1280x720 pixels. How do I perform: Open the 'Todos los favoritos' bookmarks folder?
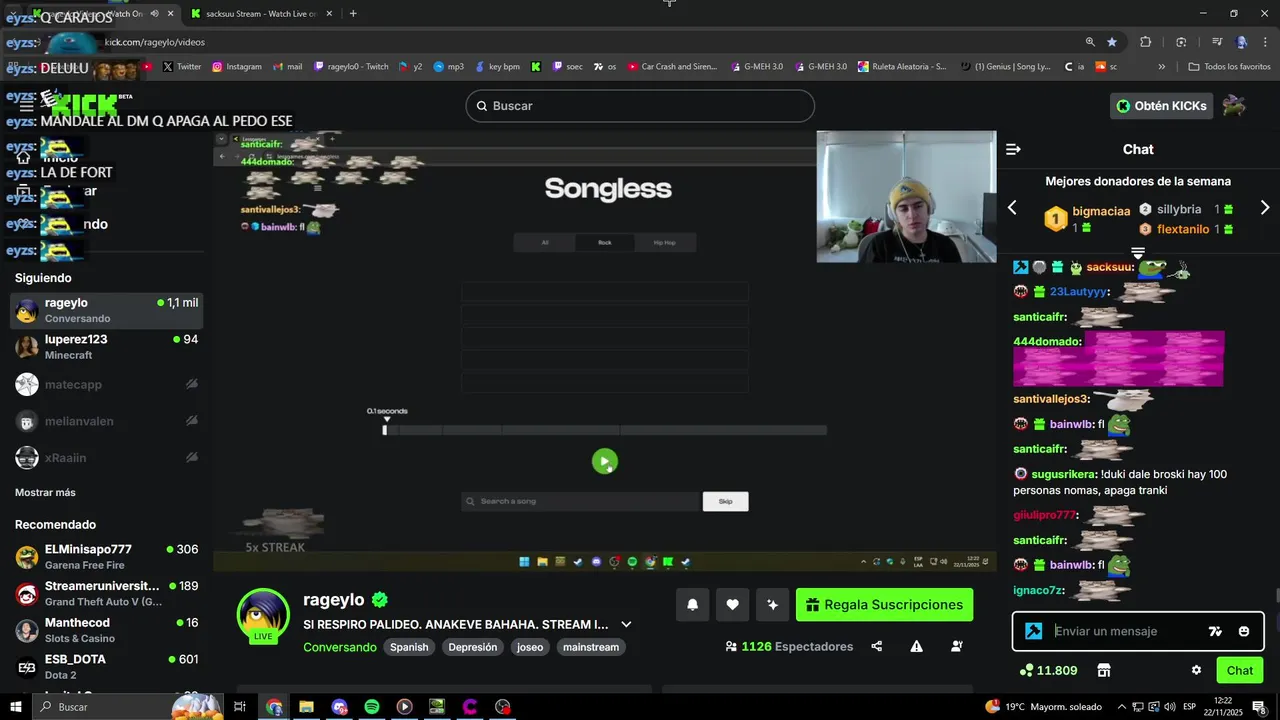[1229, 67]
